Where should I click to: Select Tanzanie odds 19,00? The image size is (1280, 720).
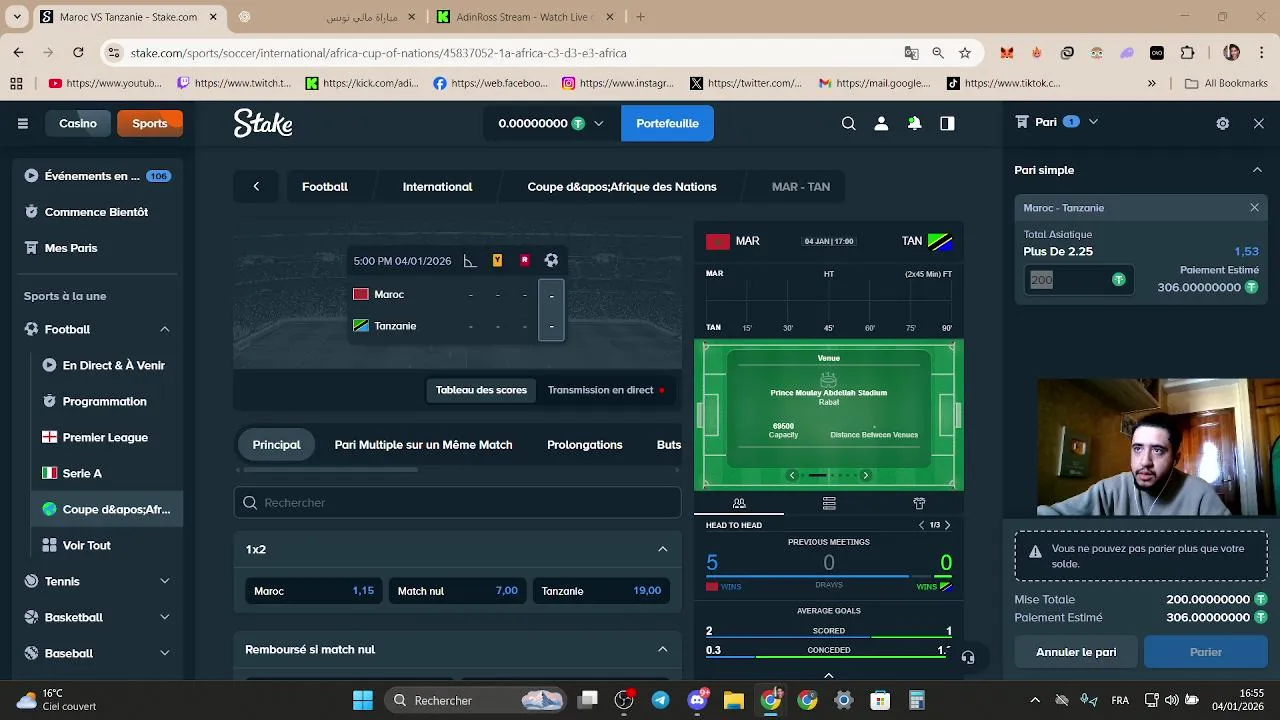click(x=601, y=591)
